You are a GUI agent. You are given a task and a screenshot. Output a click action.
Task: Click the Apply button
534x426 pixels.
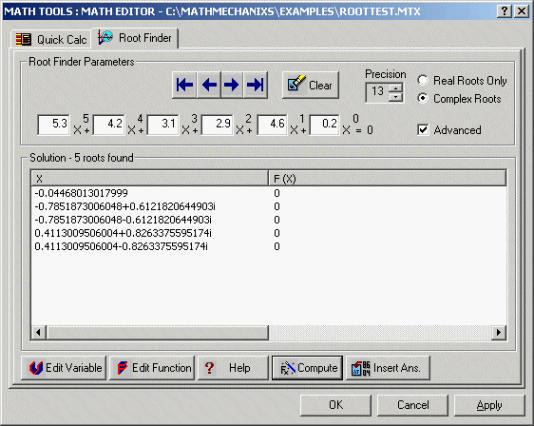tap(489, 405)
